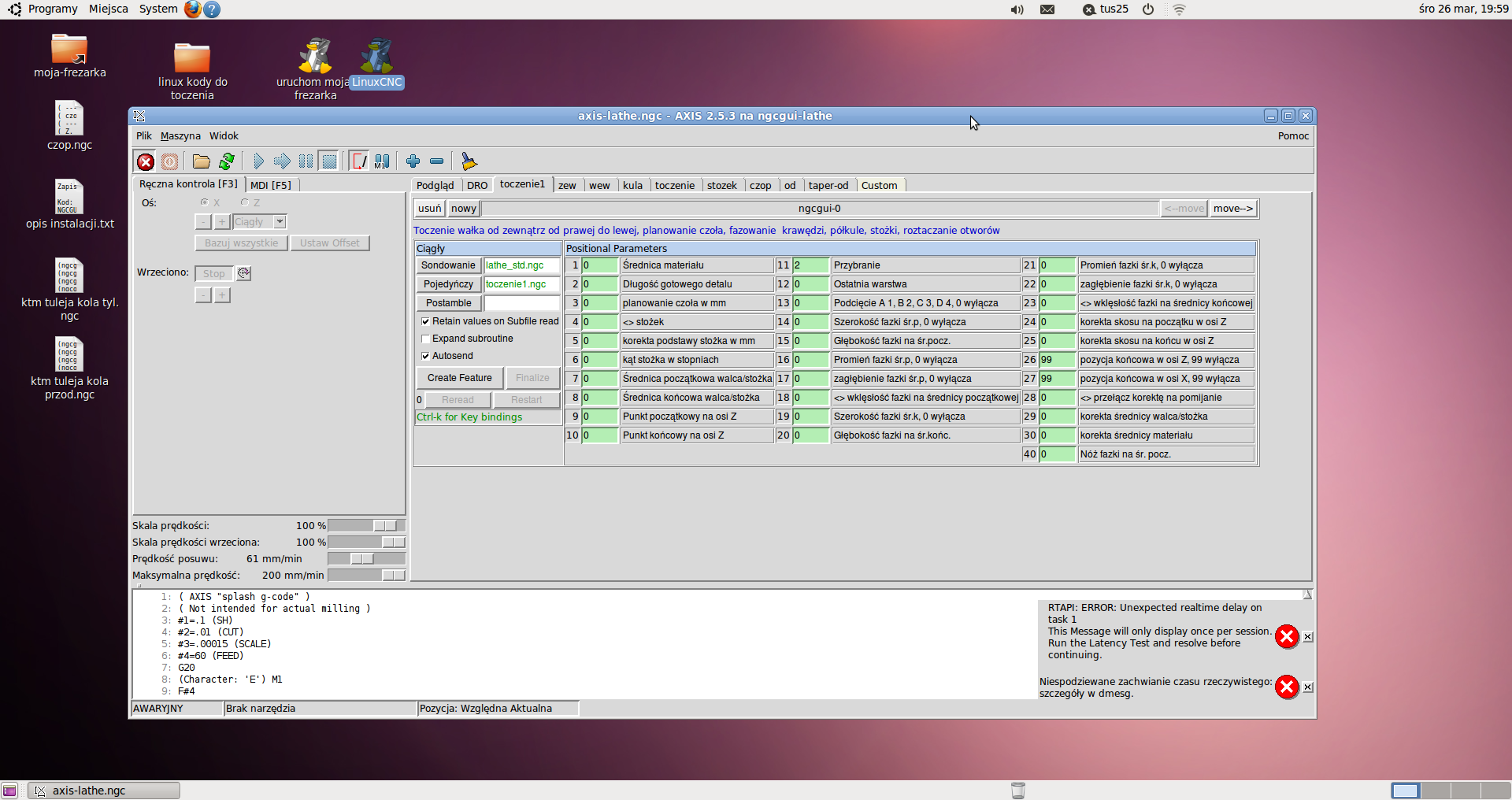This screenshot has width=1512, height=800.
Task: Open power menu icon in top panel
Action: pyautogui.click(x=1148, y=9)
